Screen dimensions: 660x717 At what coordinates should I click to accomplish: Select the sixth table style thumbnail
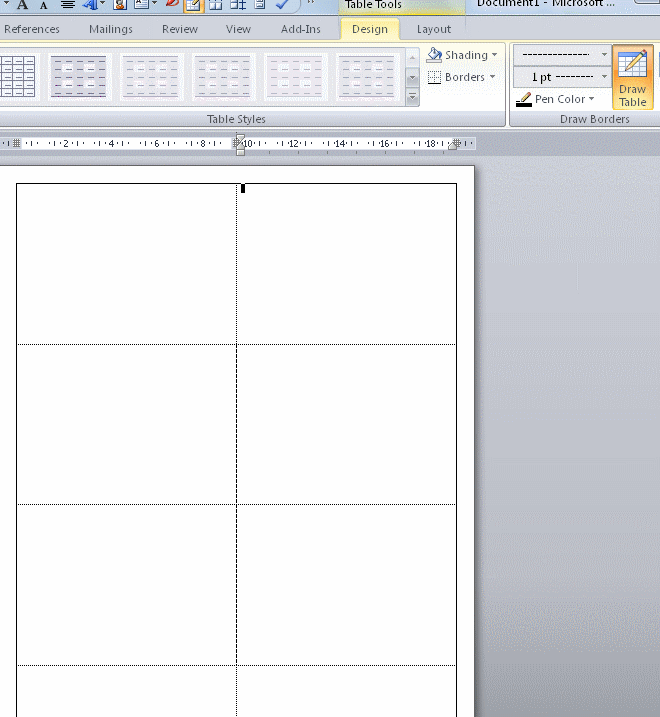(367, 77)
